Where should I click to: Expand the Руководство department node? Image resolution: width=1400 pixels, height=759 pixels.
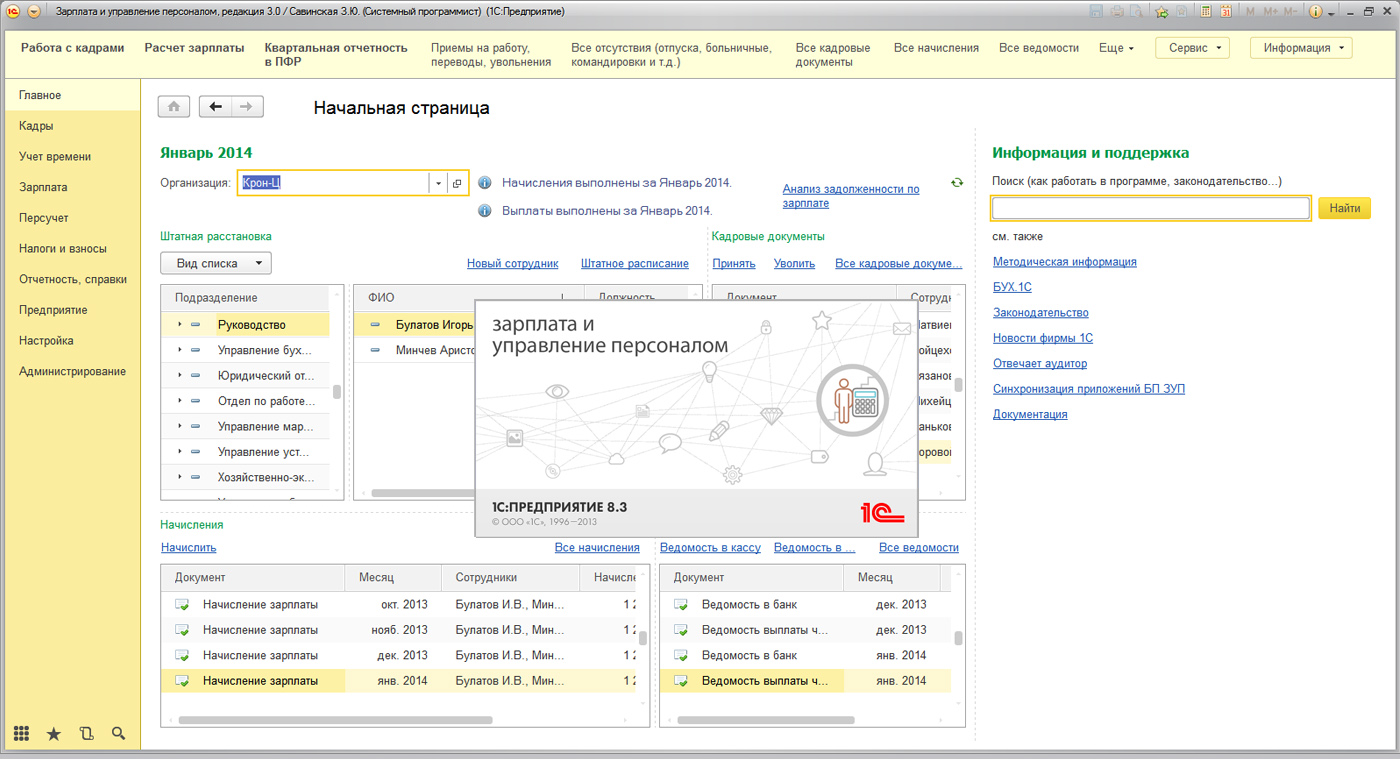click(x=180, y=325)
